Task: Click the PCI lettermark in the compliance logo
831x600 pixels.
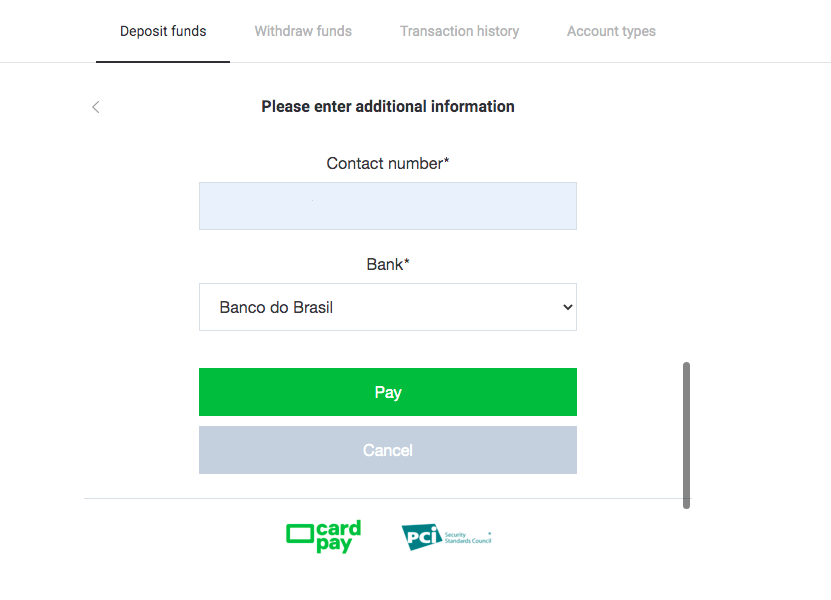Action: 420,537
